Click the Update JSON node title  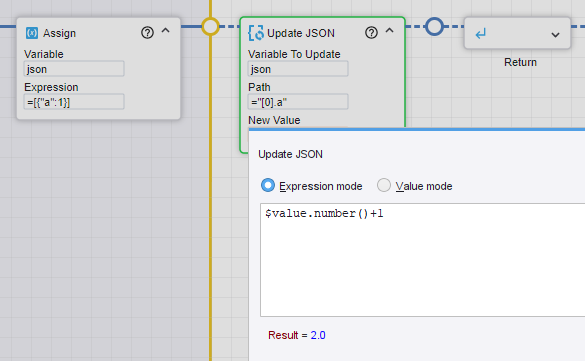pyautogui.click(x=301, y=33)
